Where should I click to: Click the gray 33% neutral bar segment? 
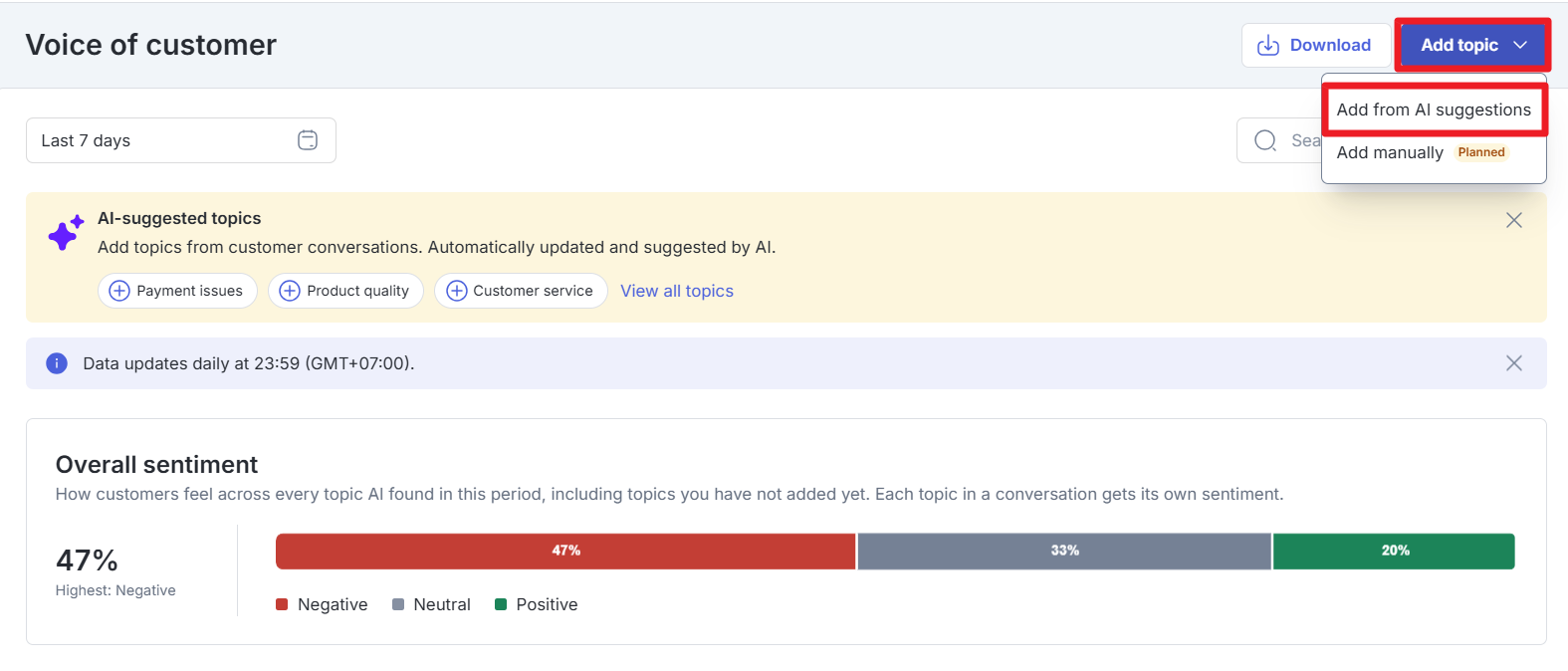(x=1064, y=552)
